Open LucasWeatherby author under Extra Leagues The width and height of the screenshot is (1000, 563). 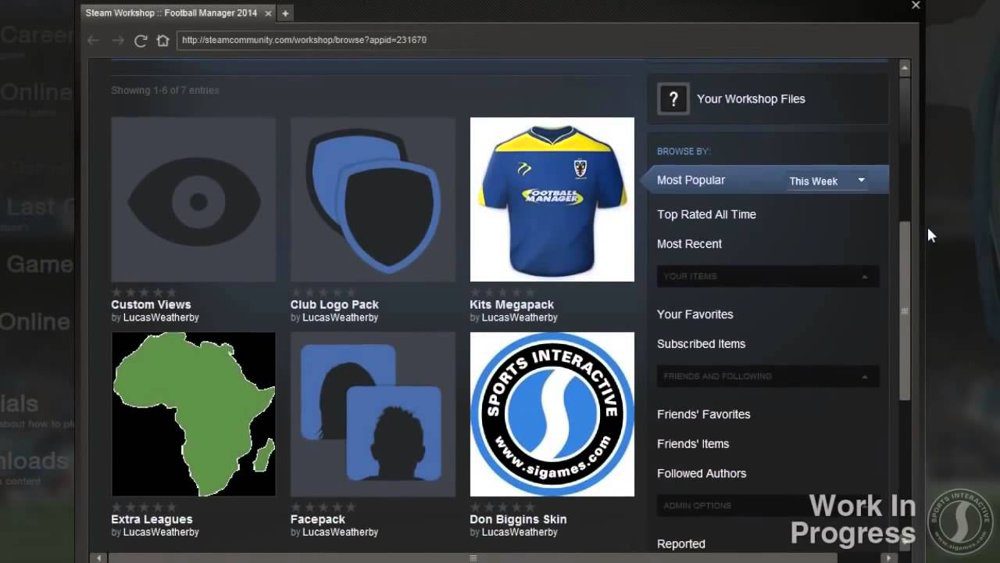161,532
